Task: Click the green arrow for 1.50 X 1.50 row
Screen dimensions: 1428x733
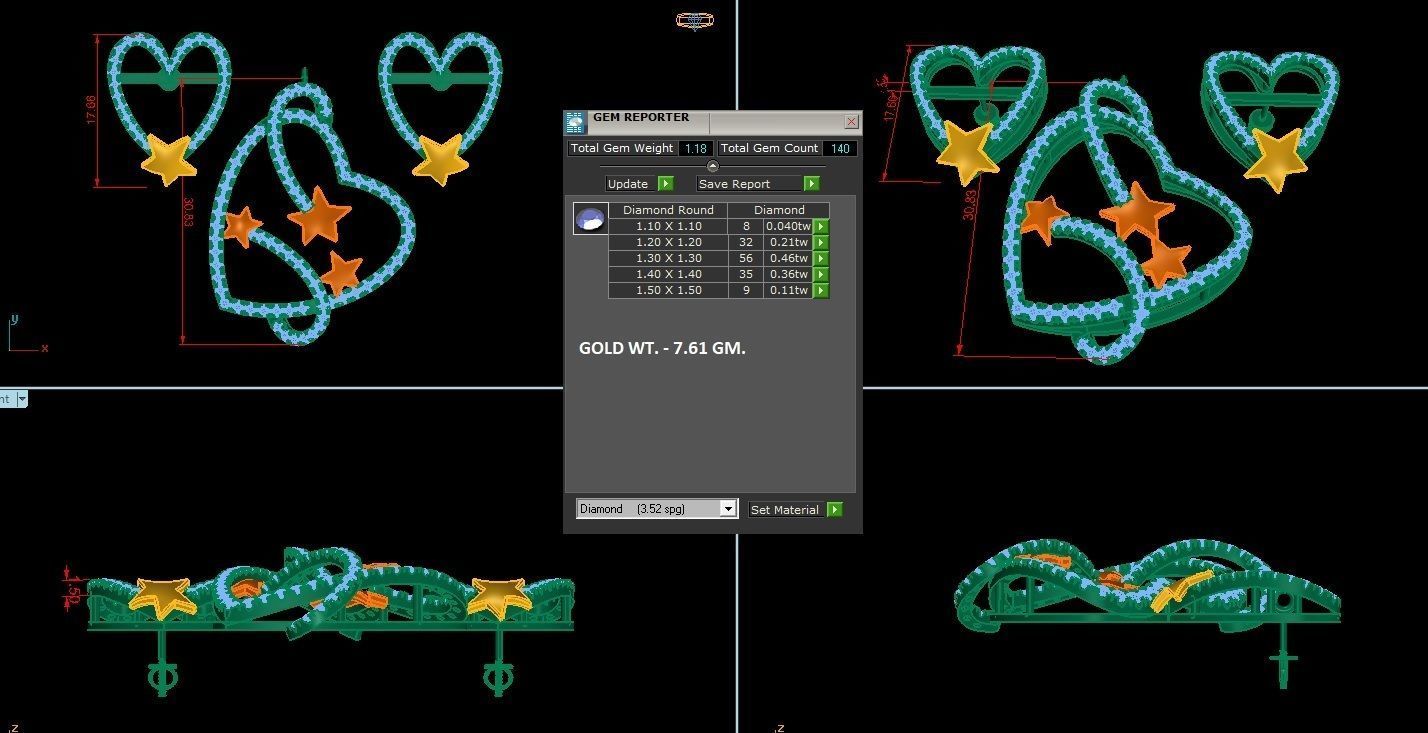Action: pos(821,291)
